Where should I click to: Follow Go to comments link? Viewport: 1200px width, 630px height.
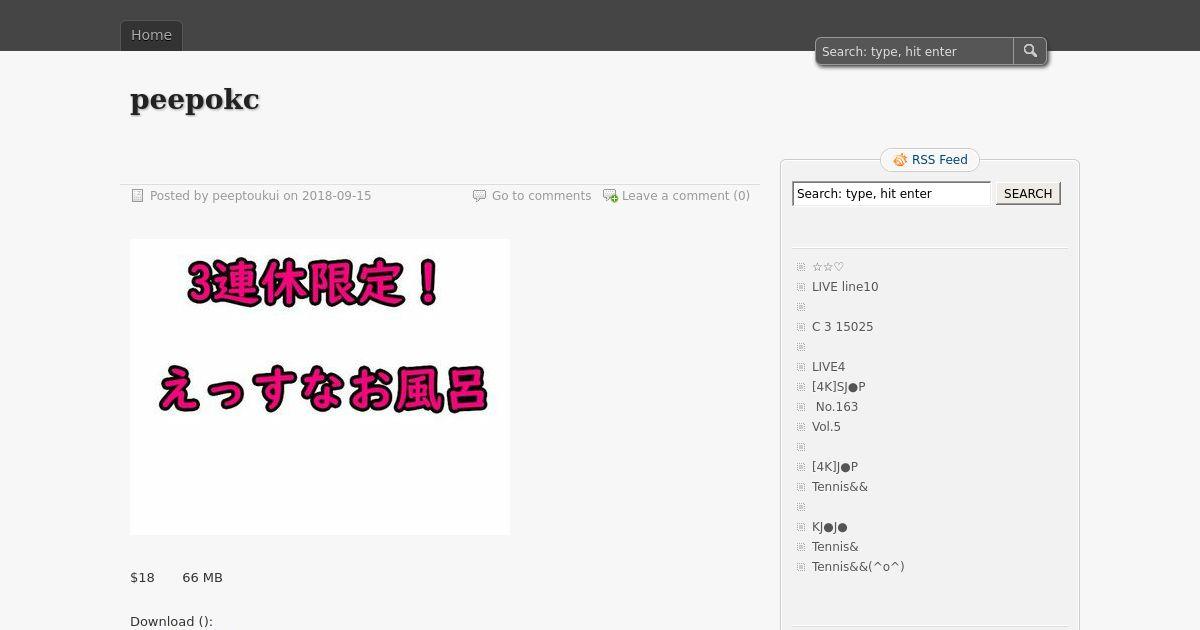[541, 196]
